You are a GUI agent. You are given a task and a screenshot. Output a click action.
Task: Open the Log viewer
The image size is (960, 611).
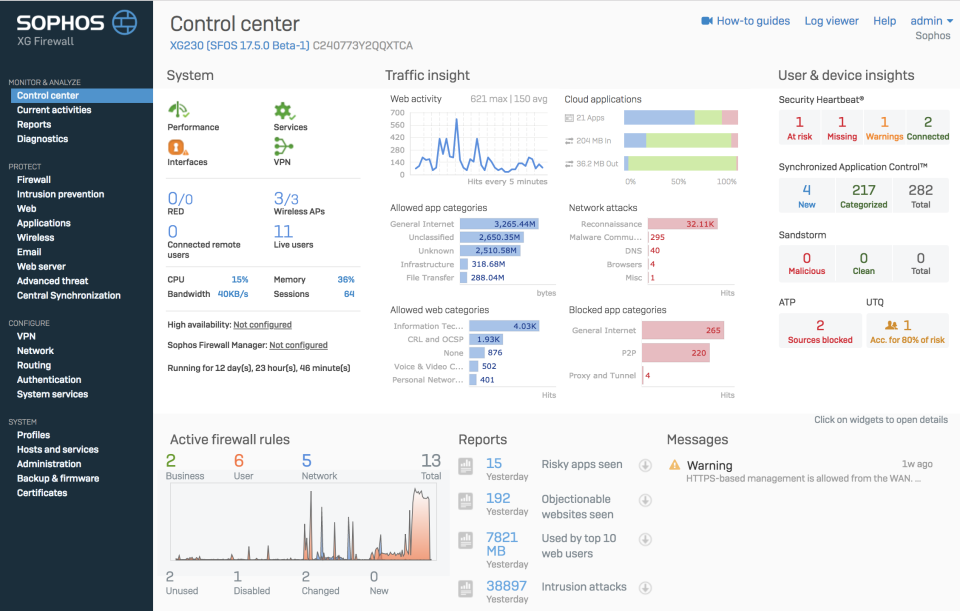point(831,20)
